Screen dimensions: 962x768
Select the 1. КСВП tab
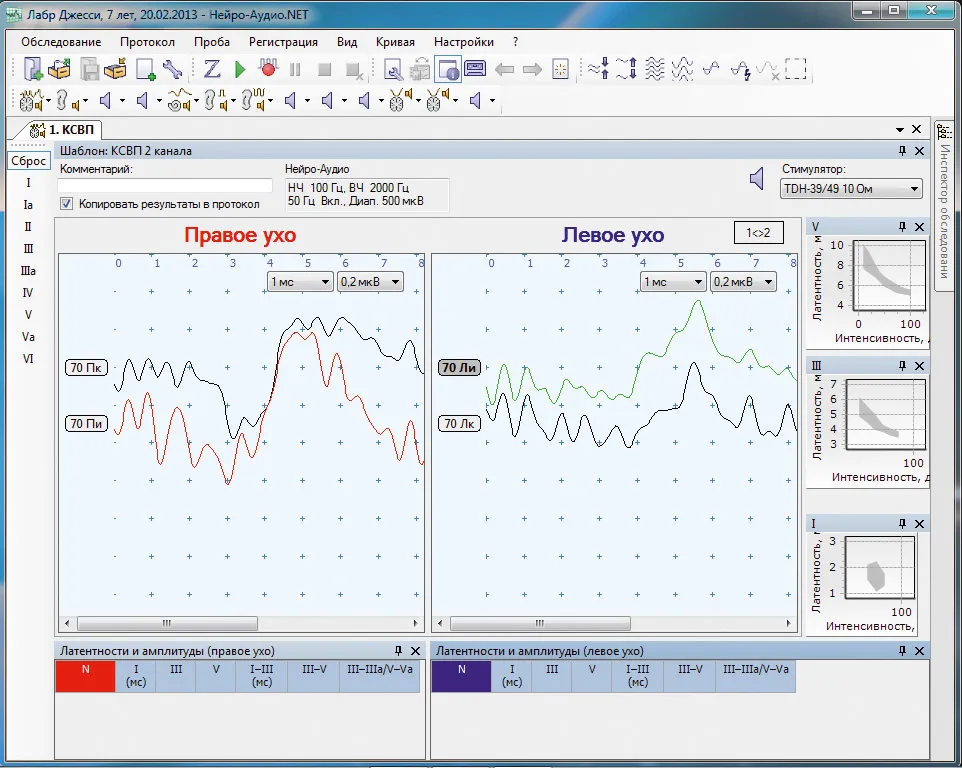pos(64,129)
